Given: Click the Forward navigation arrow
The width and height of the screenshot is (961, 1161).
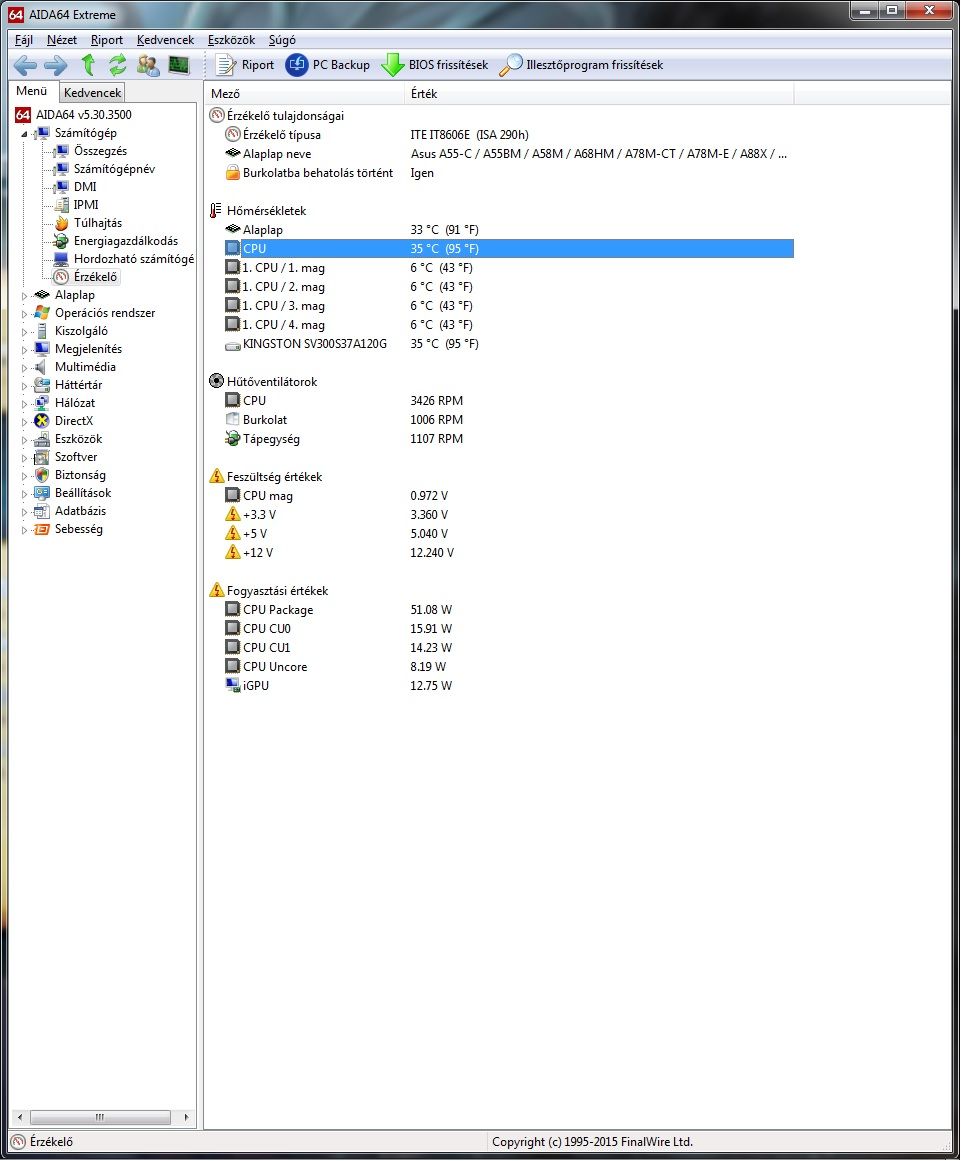Looking at the screenshot, I should (x=56, y=65).
